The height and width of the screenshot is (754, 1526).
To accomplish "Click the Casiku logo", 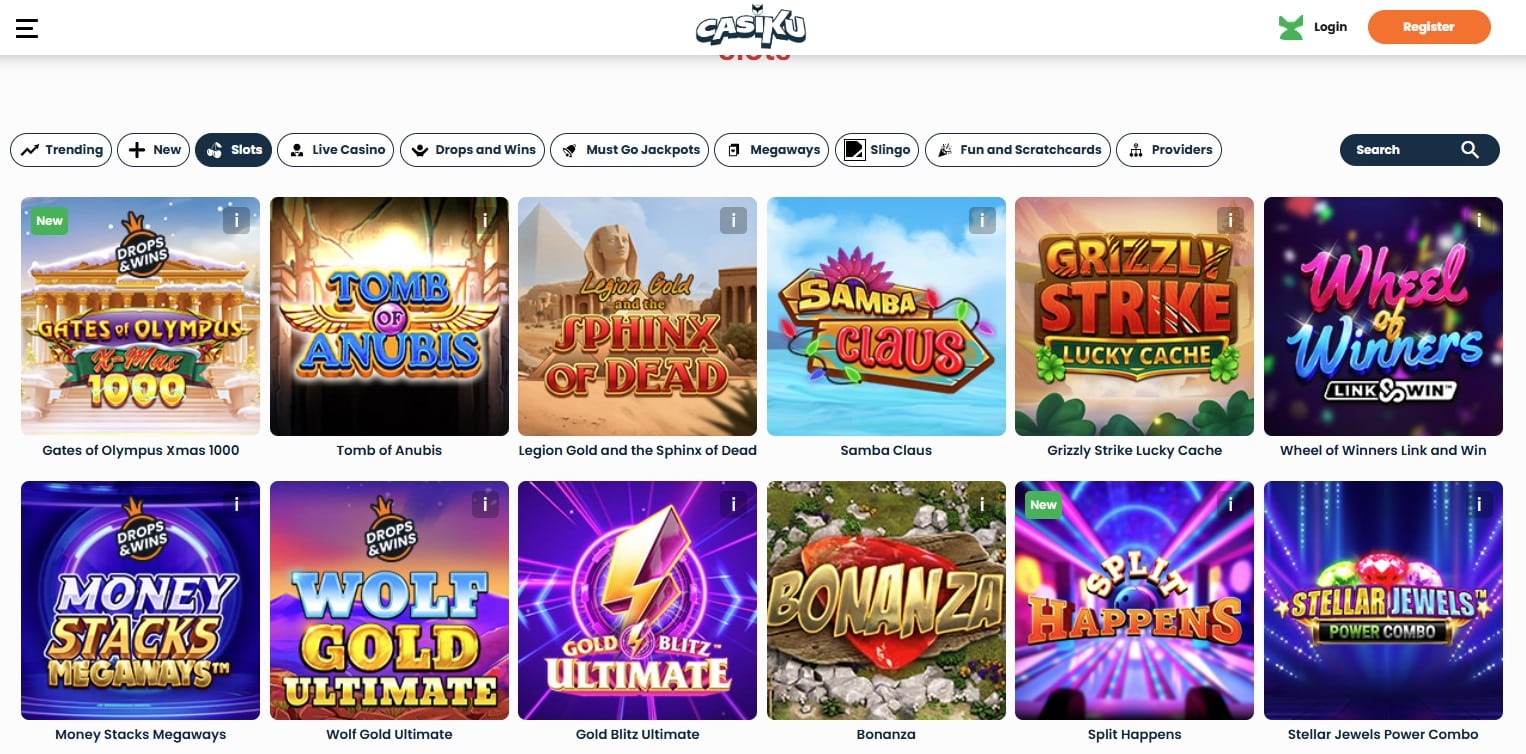I will click(x=750, y=27).
